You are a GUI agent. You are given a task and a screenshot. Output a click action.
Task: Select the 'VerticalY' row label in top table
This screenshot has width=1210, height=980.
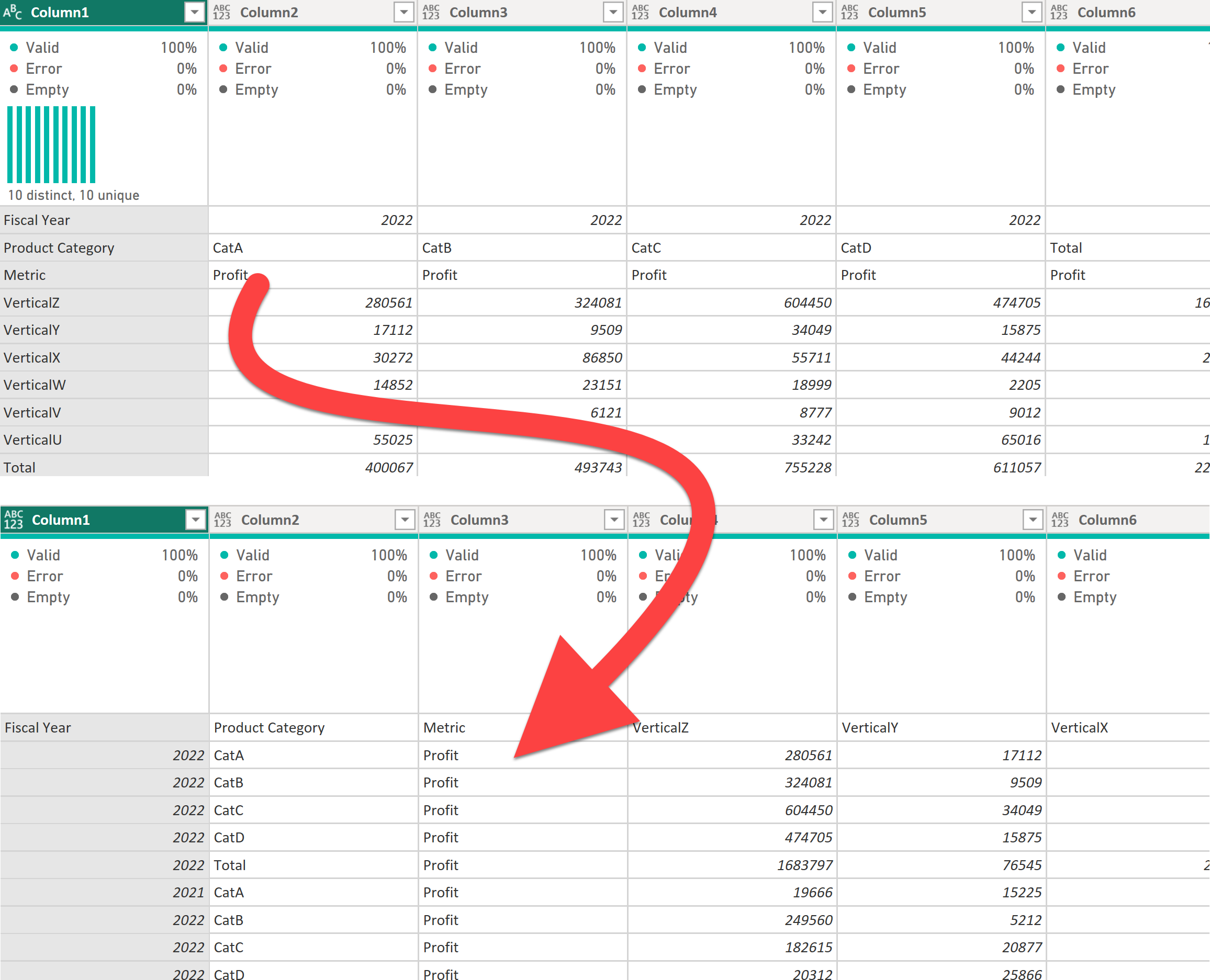104,330
